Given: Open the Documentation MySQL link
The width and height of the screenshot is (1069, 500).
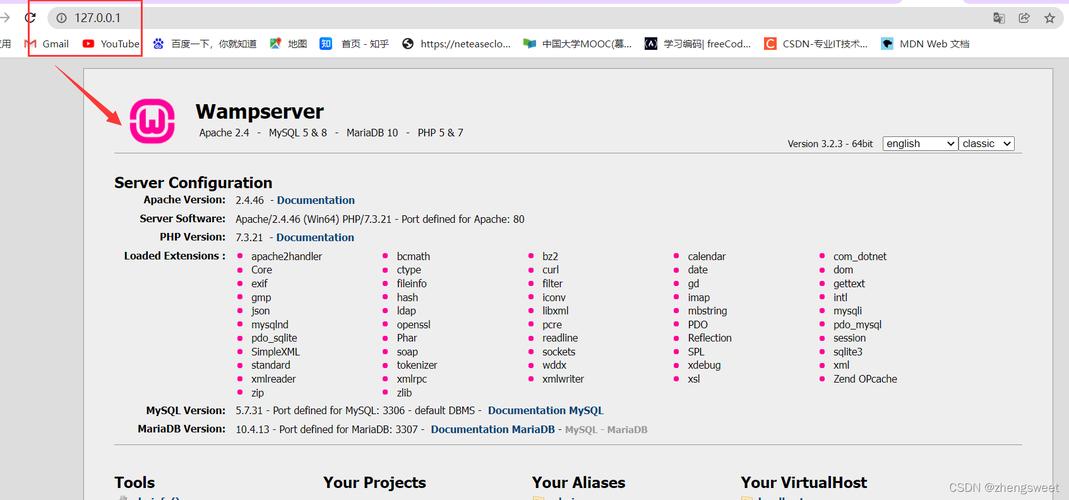Looking at the screenshot, I should pos(545,411).
